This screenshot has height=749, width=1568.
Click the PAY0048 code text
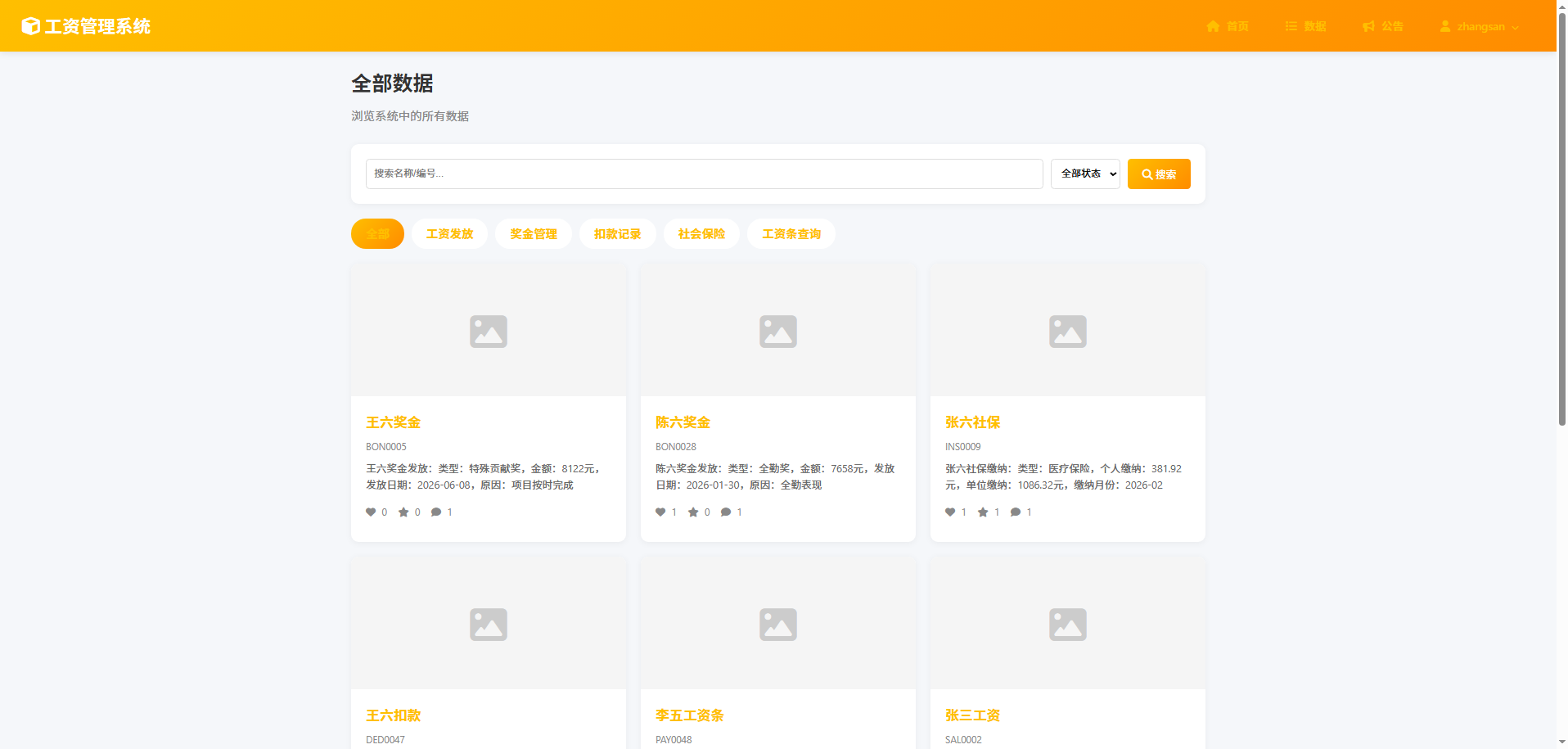[x=674, y=740]
